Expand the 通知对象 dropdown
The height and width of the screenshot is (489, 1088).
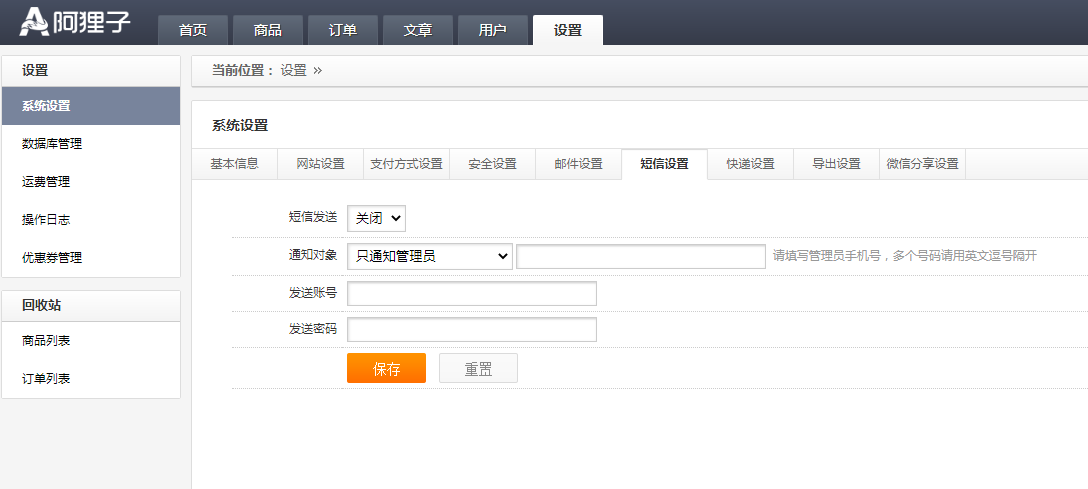coord(429,256)
